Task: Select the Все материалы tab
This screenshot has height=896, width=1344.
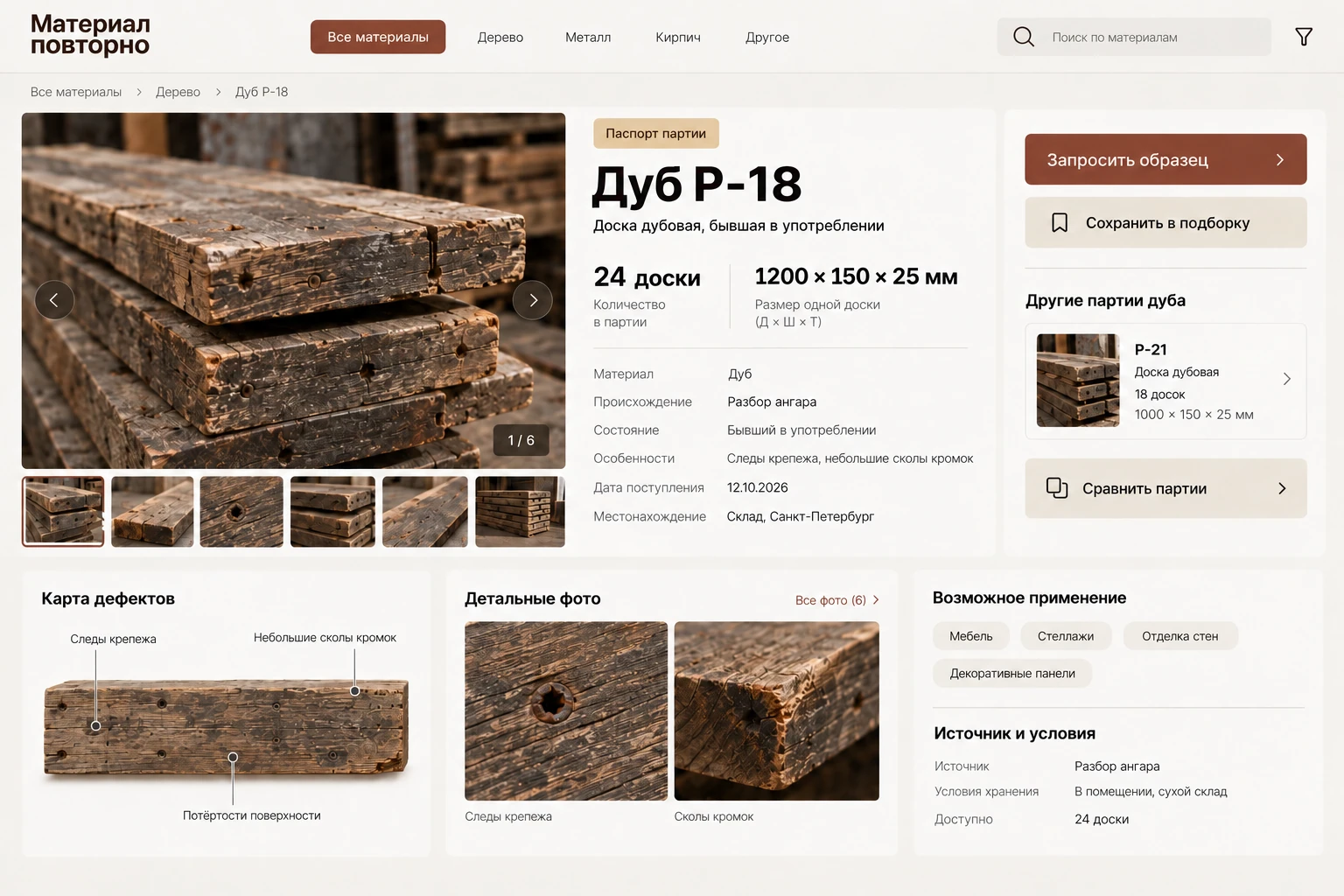Action: pyautogui.click(x=378, y=37)
